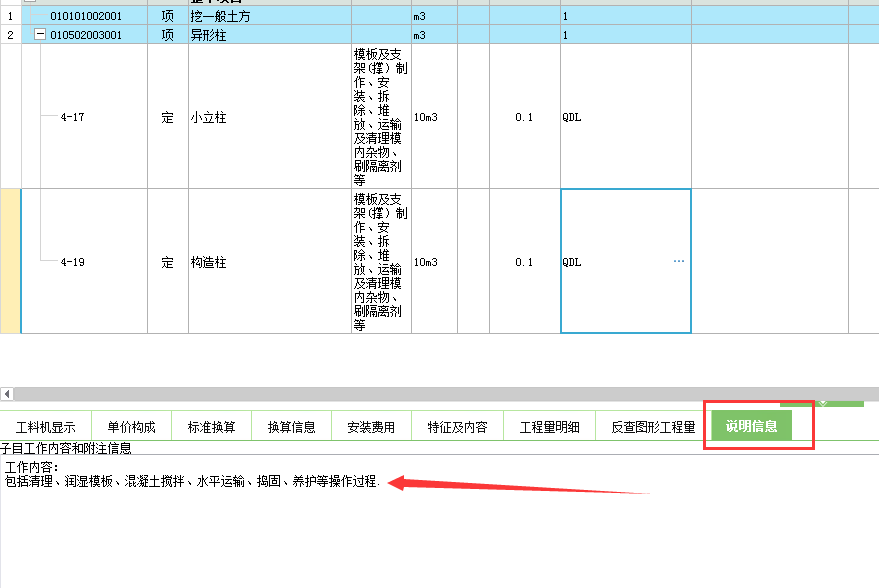Click the 0.1 quantity in 构造柱 row
Screen dimensions: 879x588
tap(525, 262)
